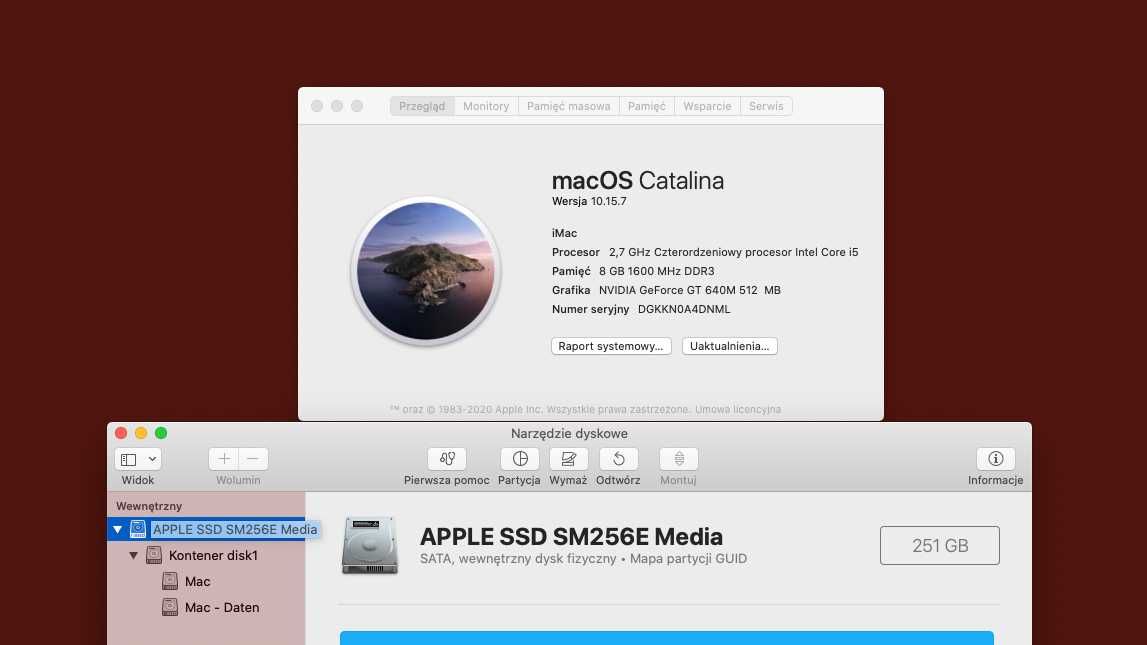The height and width of the screenshot is (645, 1147).
Task: Click the Wymaż erase icon
Action: (568, 459)
